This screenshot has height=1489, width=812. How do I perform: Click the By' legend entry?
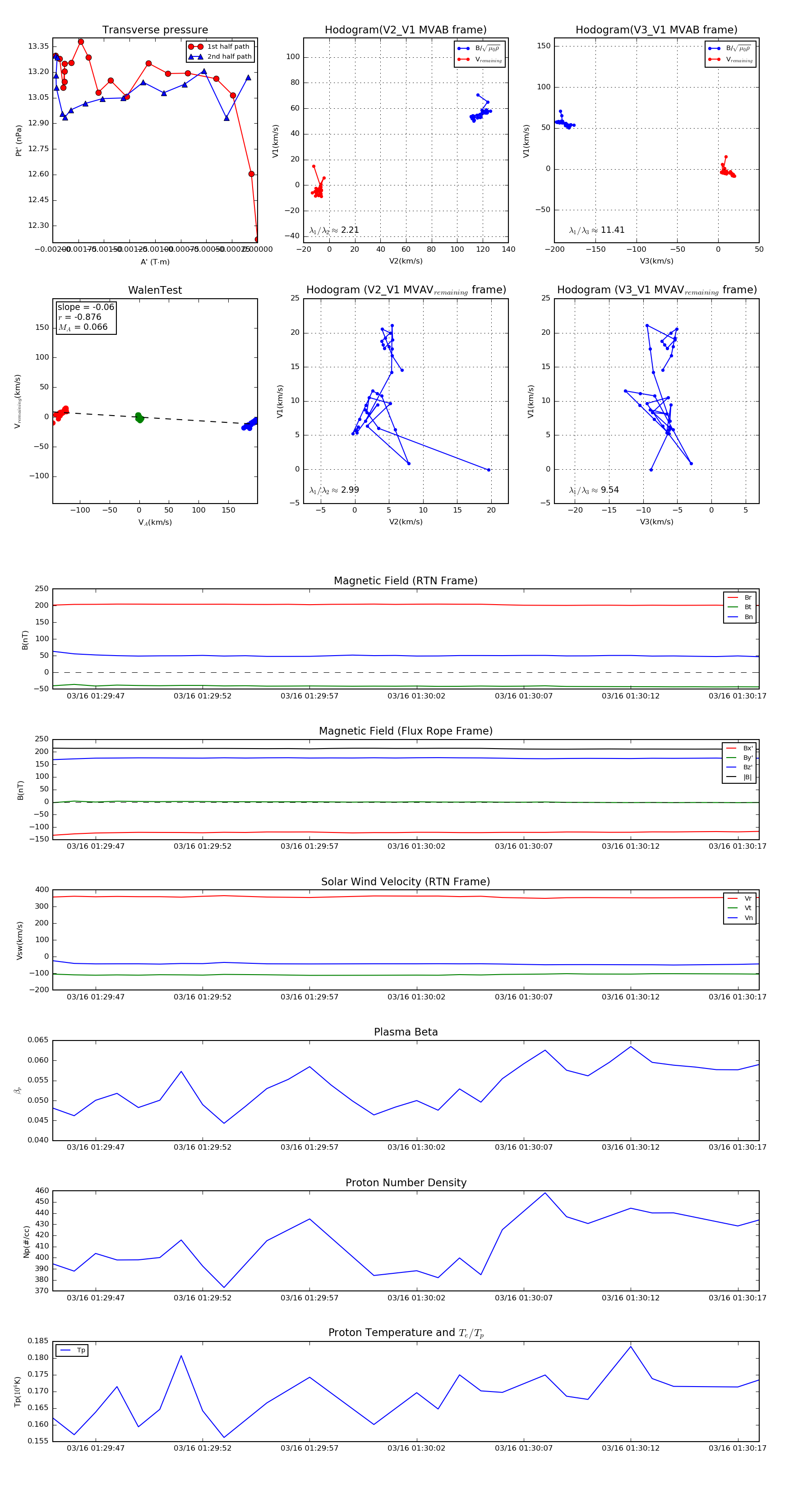tap(739, 758)
